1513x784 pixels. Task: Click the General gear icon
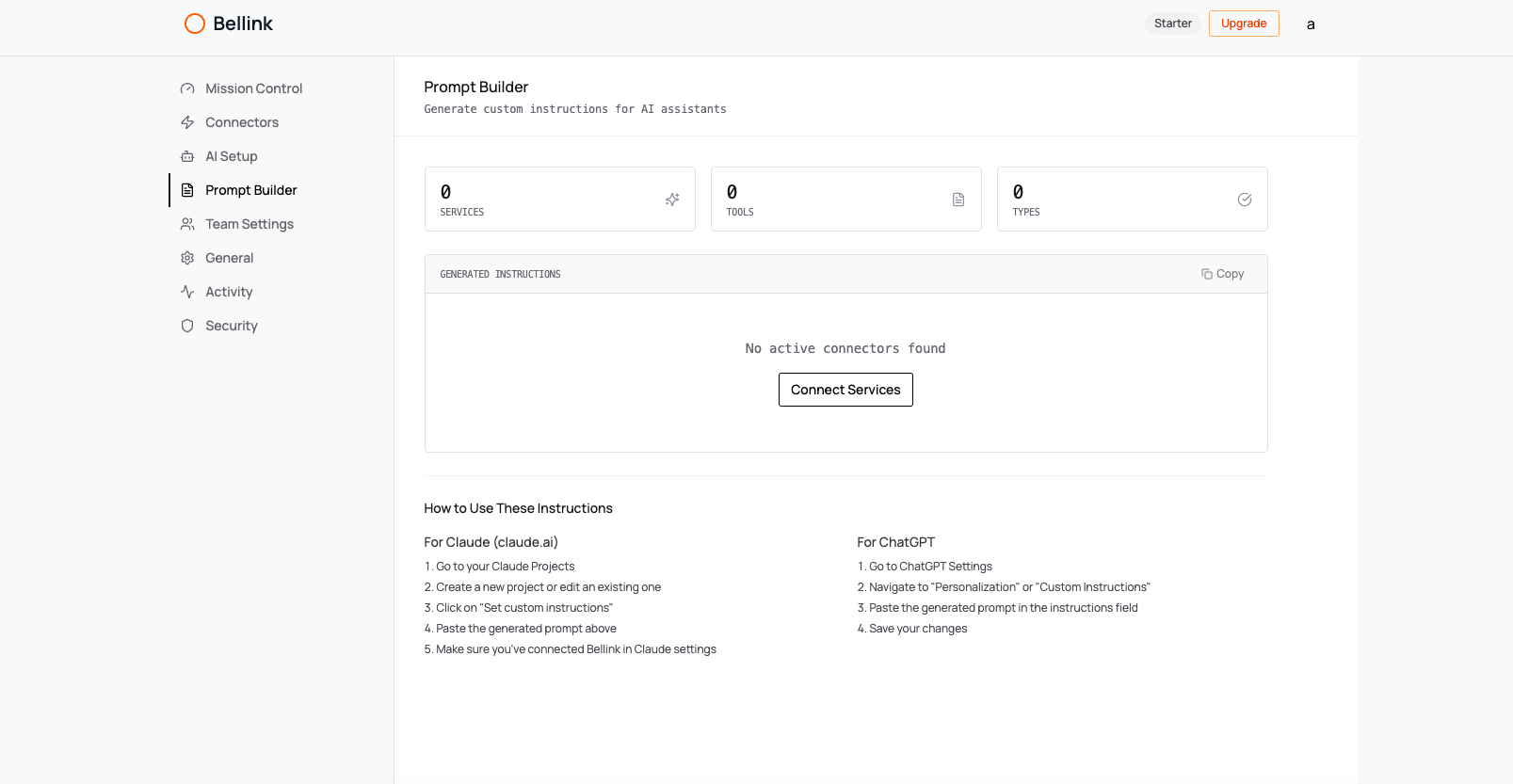pyautogui.click(x=187, y=258)
